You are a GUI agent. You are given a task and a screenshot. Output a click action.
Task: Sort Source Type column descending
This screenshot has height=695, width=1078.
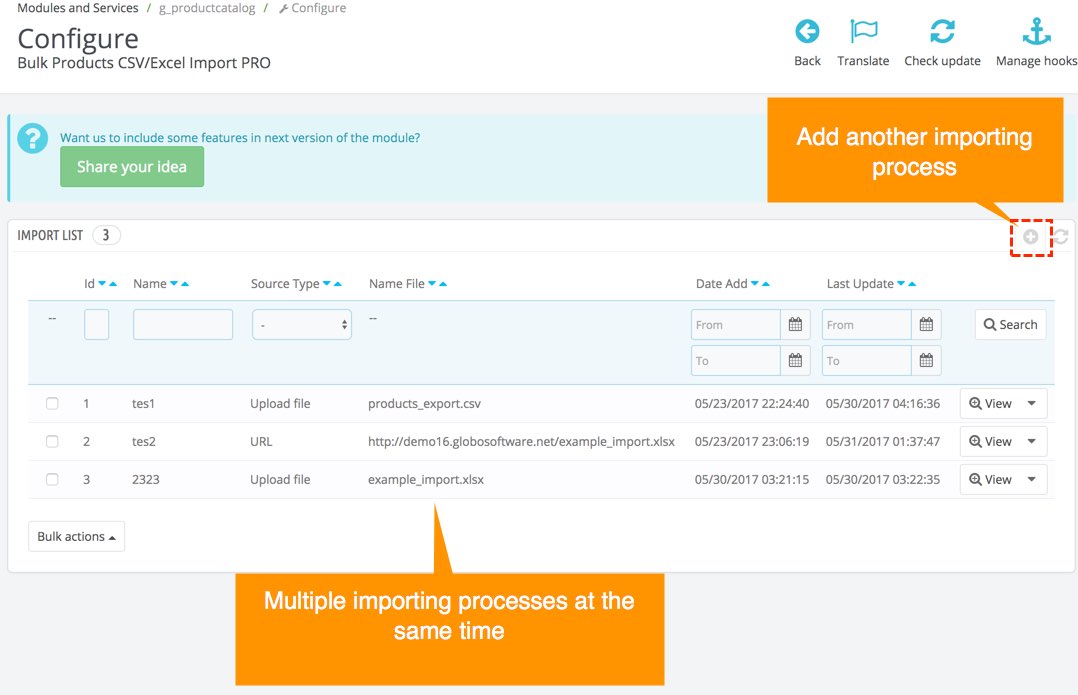point(327,284)
